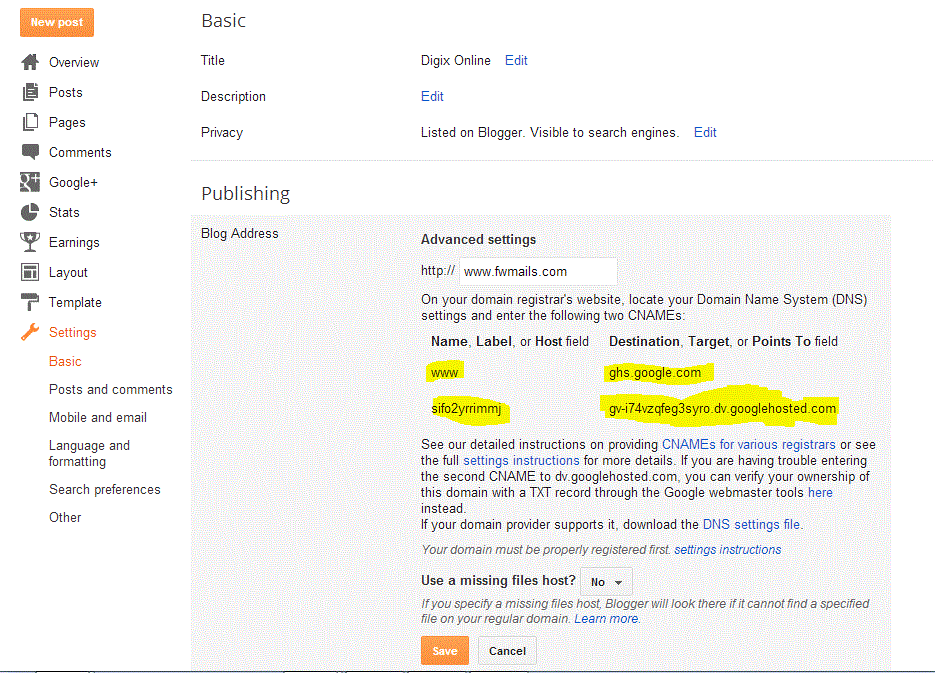Click the Comments speech bubble icon
935x673 pixels.
click(x=30, y=152)
